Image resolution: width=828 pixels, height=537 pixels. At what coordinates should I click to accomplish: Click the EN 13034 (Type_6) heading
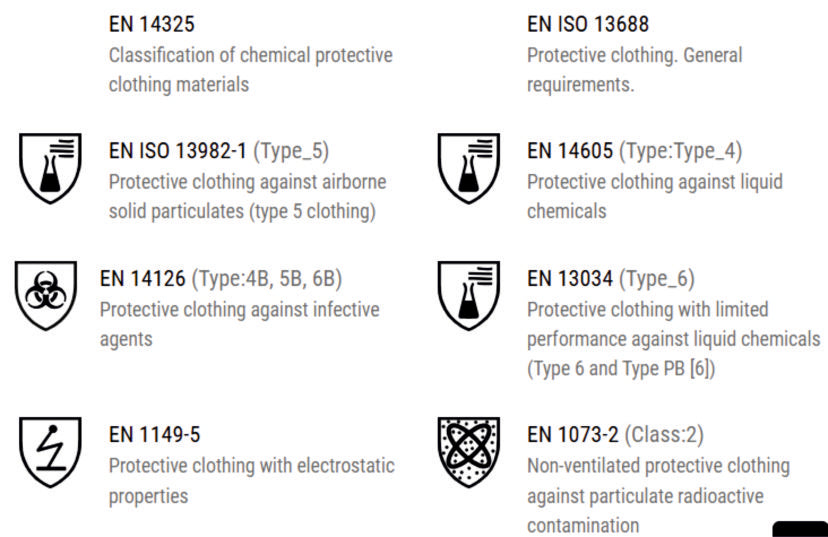tap(610, 279)
